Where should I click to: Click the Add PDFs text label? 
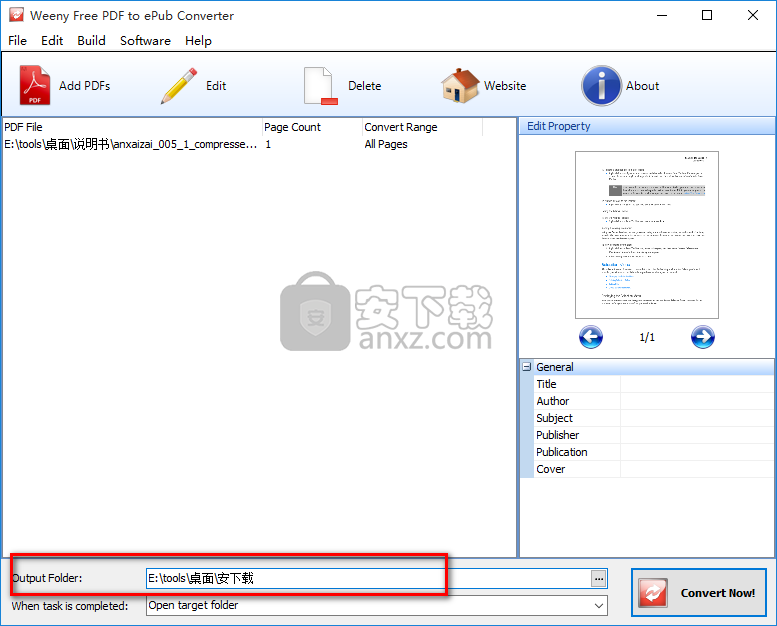pyautogui.click(x=85, y=86)
